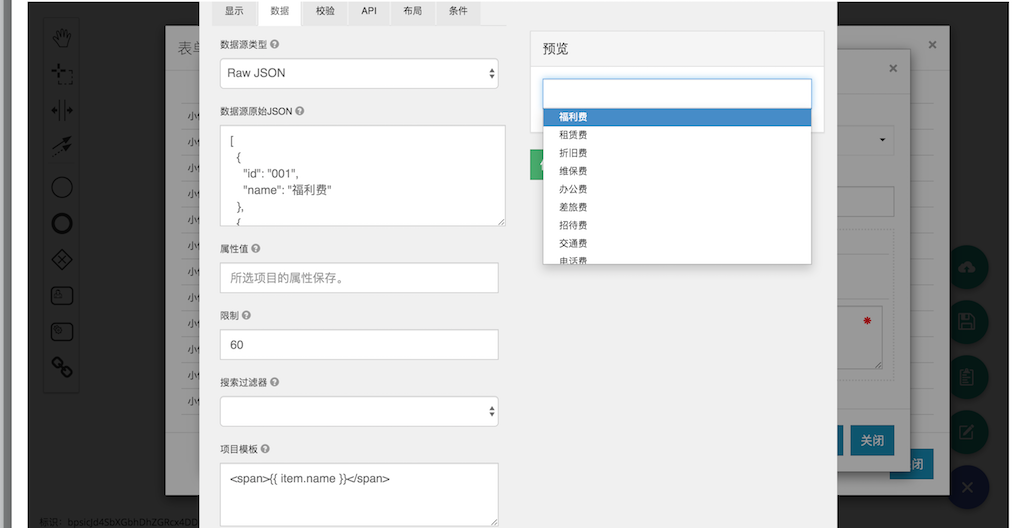The height and width of the screenshot is (528, 1024).
Task: Choose 福利费 from the preview list
Action: pyautogui.click(x=573, y=117)
